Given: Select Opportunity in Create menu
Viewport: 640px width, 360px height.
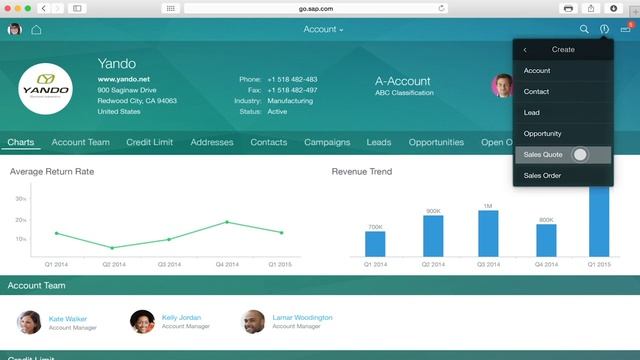Looking at the screenshot, I should pyautogui.click(x=563, y=133).
